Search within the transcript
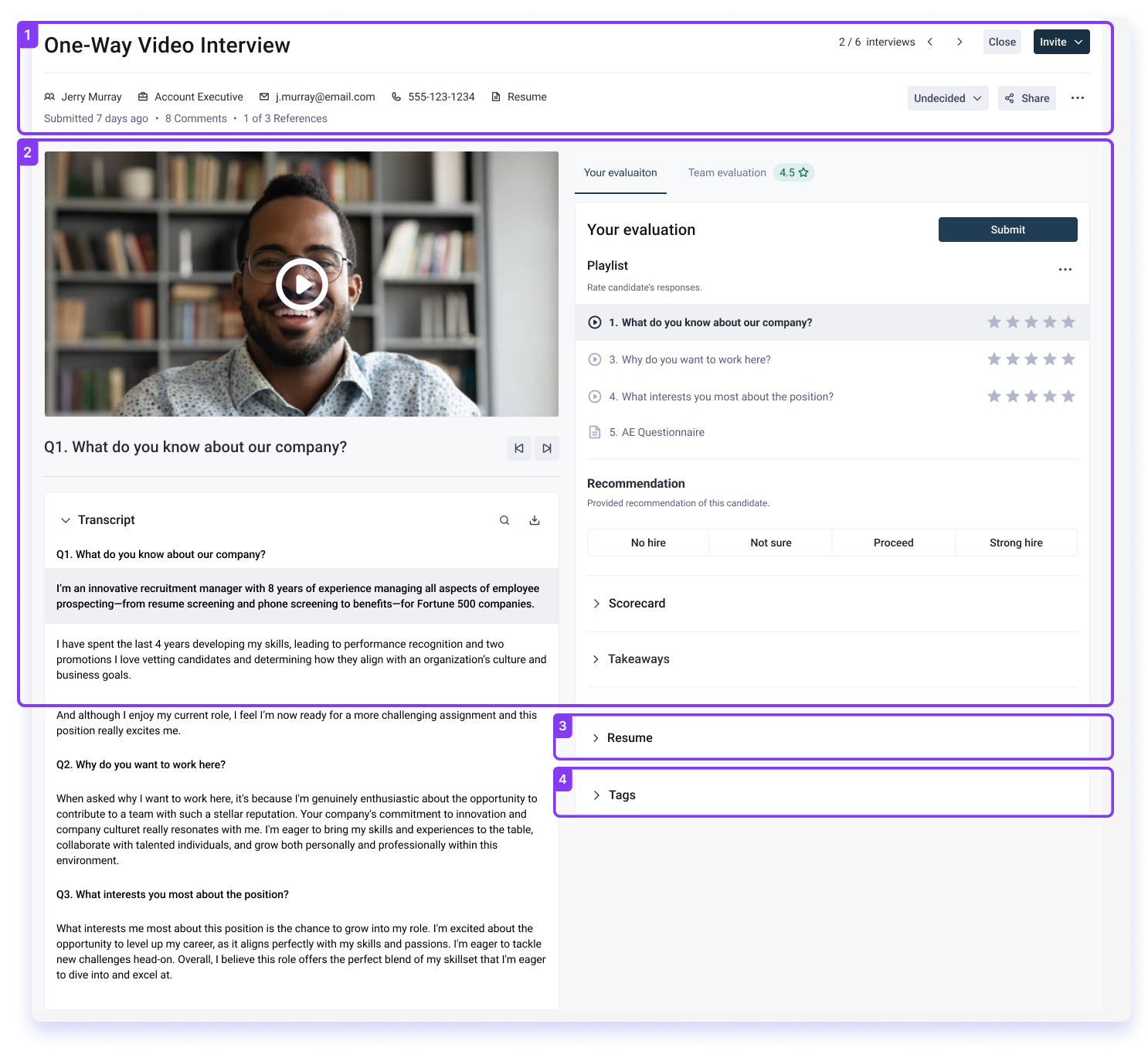 [504, 520]
